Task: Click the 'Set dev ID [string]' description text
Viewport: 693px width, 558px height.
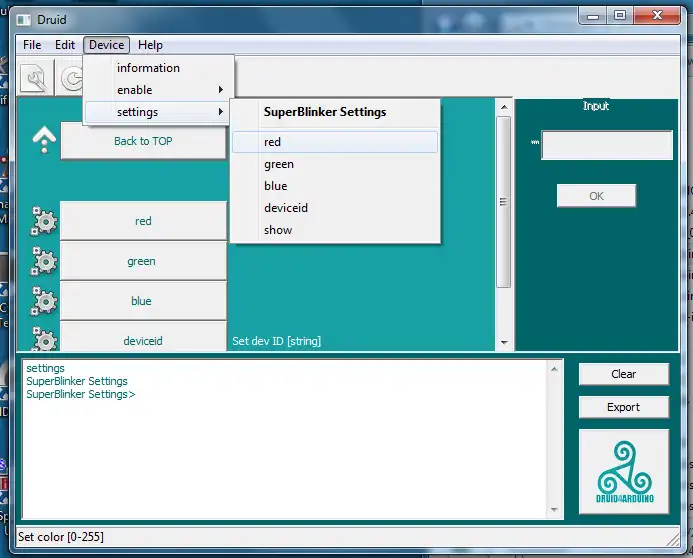Action: (277, 341)
